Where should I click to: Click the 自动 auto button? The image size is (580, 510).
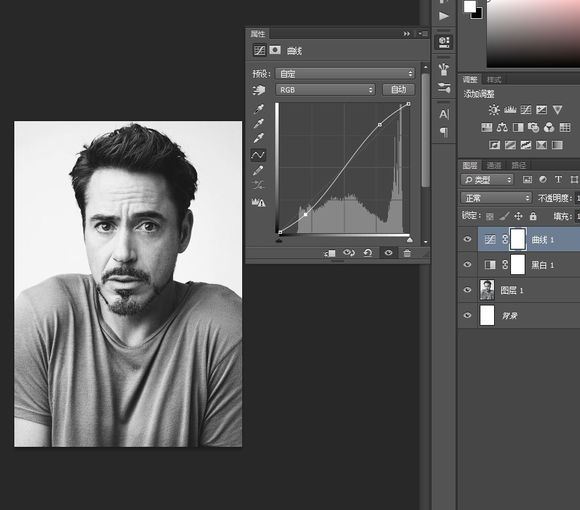click(398, 89)
